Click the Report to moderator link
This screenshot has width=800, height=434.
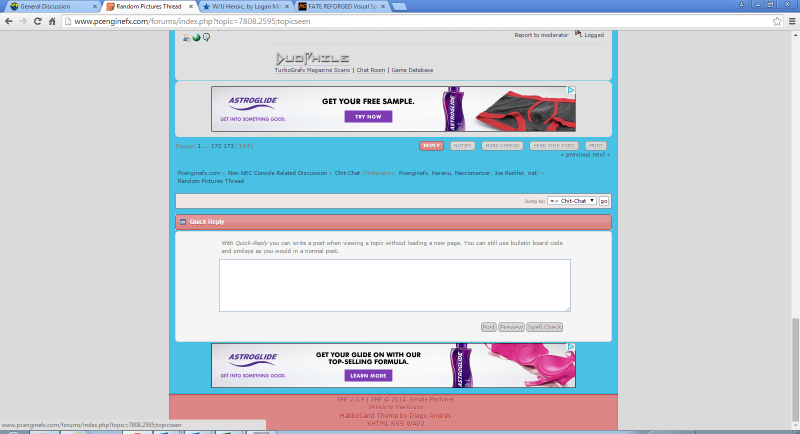(541, 35)
